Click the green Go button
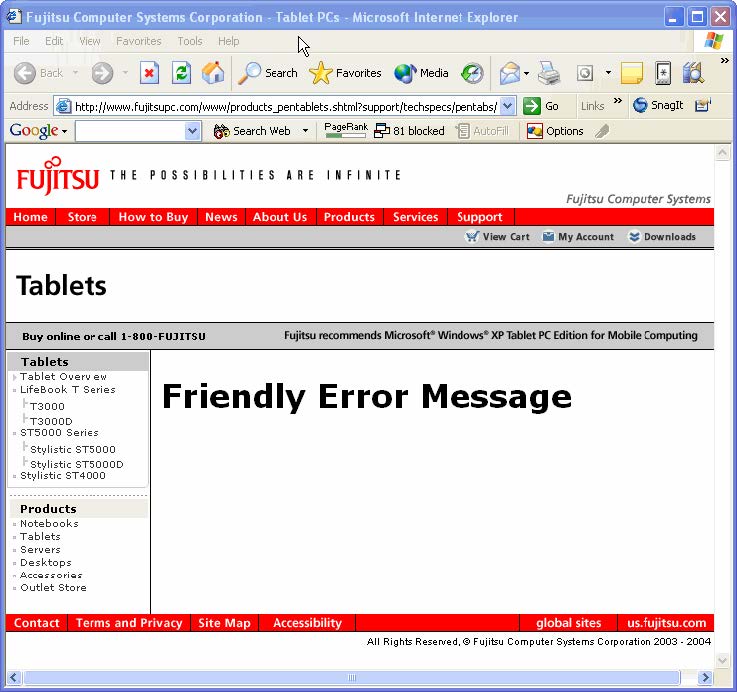This screenshot has width=737, height=692. pos(541,106)
